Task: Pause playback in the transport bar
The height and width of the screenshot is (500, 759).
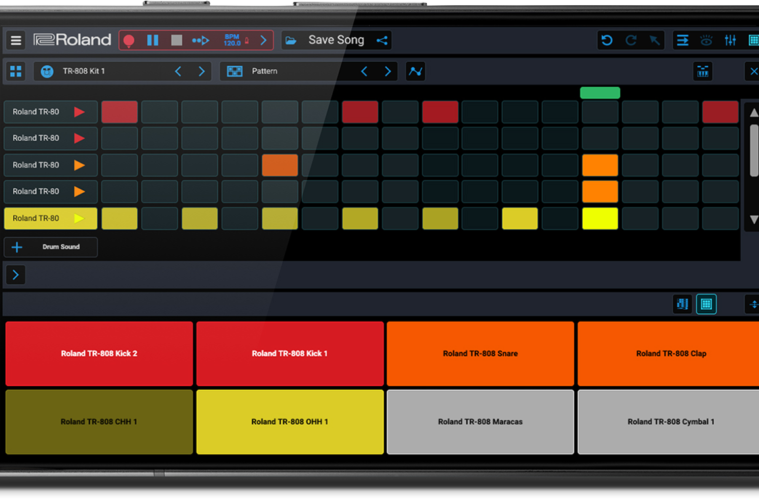Action: [x=153, y=40]
